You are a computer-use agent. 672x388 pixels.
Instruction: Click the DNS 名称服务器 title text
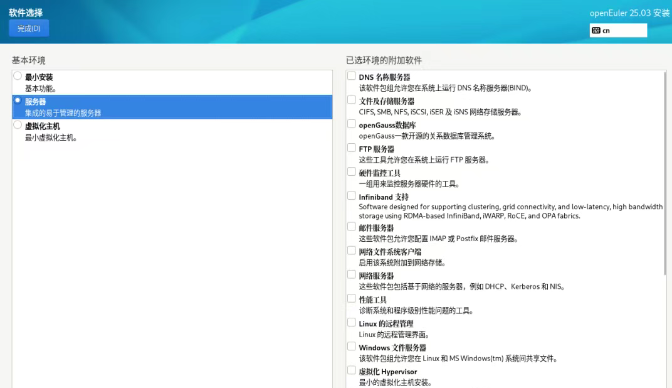(384, 77)
